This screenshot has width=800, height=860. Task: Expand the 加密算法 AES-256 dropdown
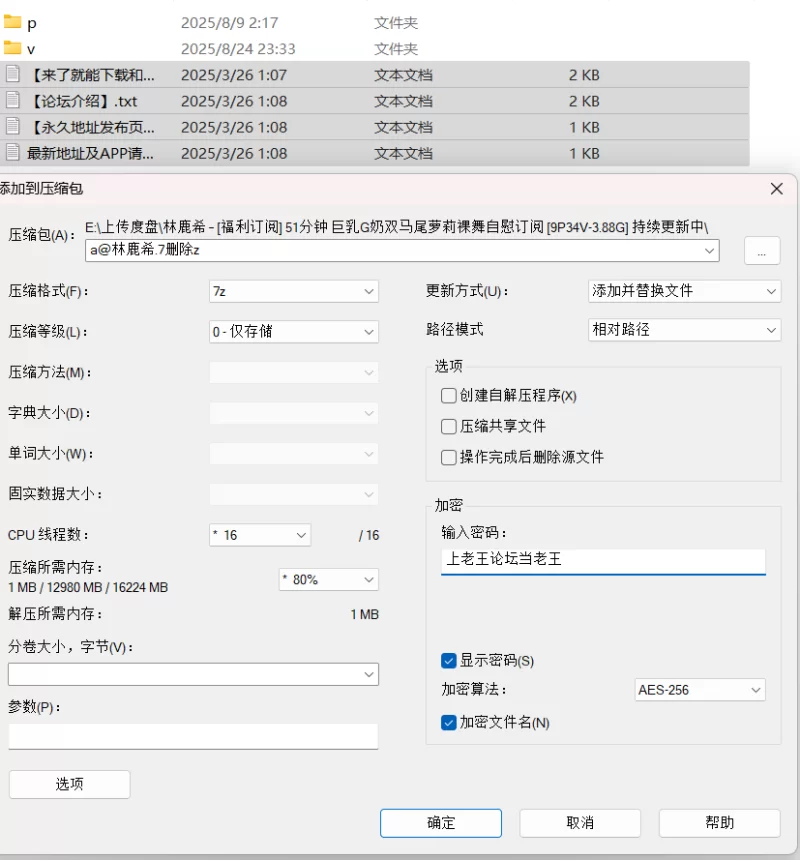[700, 689]
